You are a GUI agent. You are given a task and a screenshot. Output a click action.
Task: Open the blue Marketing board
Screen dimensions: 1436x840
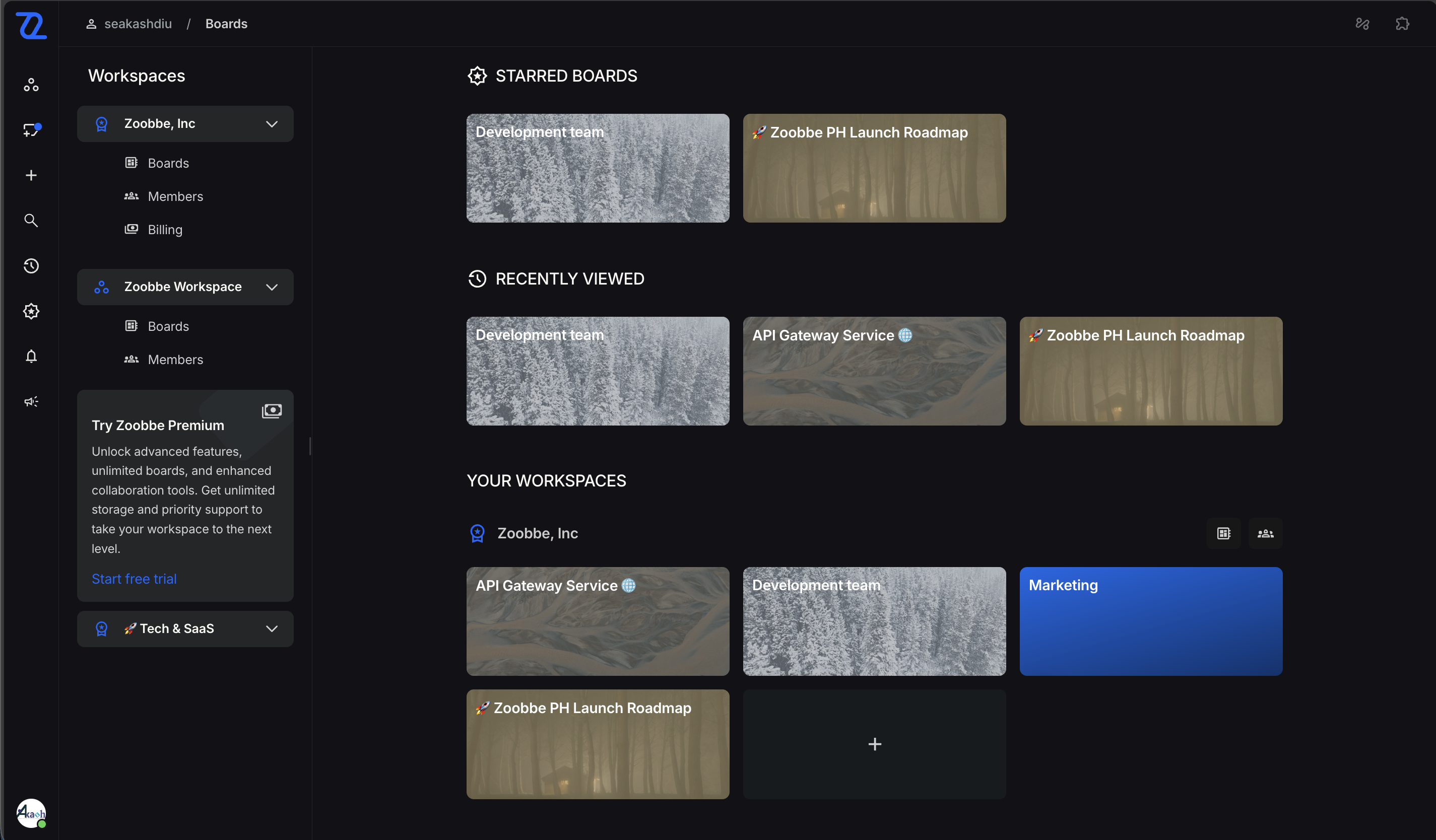[x=1150, y=621]
